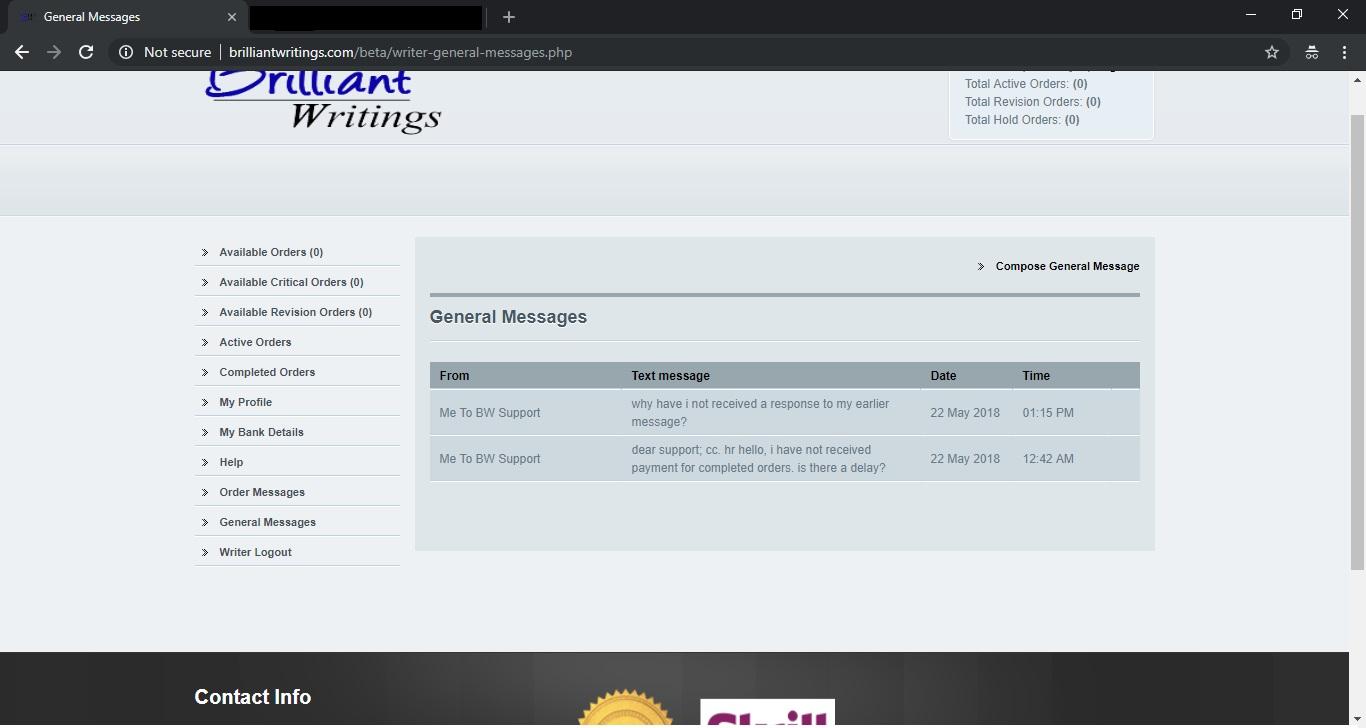Open Available Revision Orders (0)
This screenshot has height=728, width=1366.
pos(295,312)
